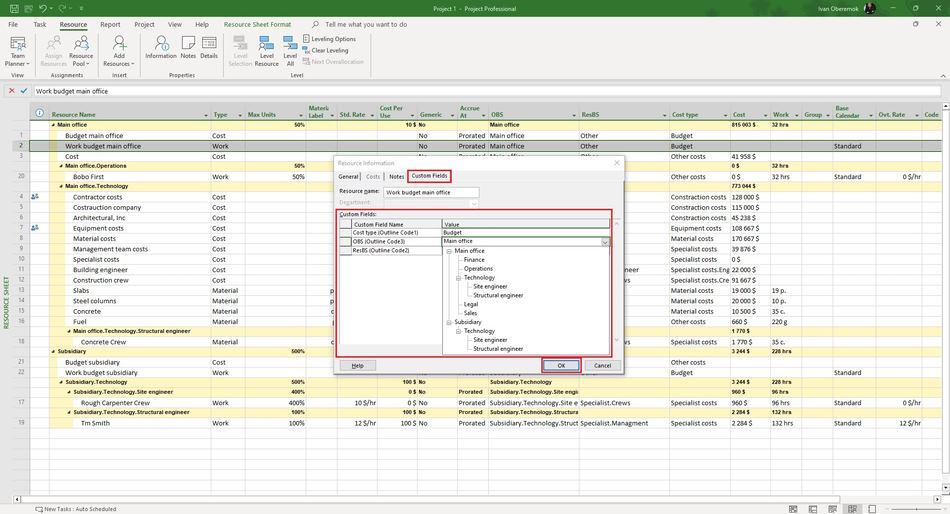Click the assignment indicator on Equipment costs row
The width and height of the screenshot is (950, 514).
(x=35, y=228)
